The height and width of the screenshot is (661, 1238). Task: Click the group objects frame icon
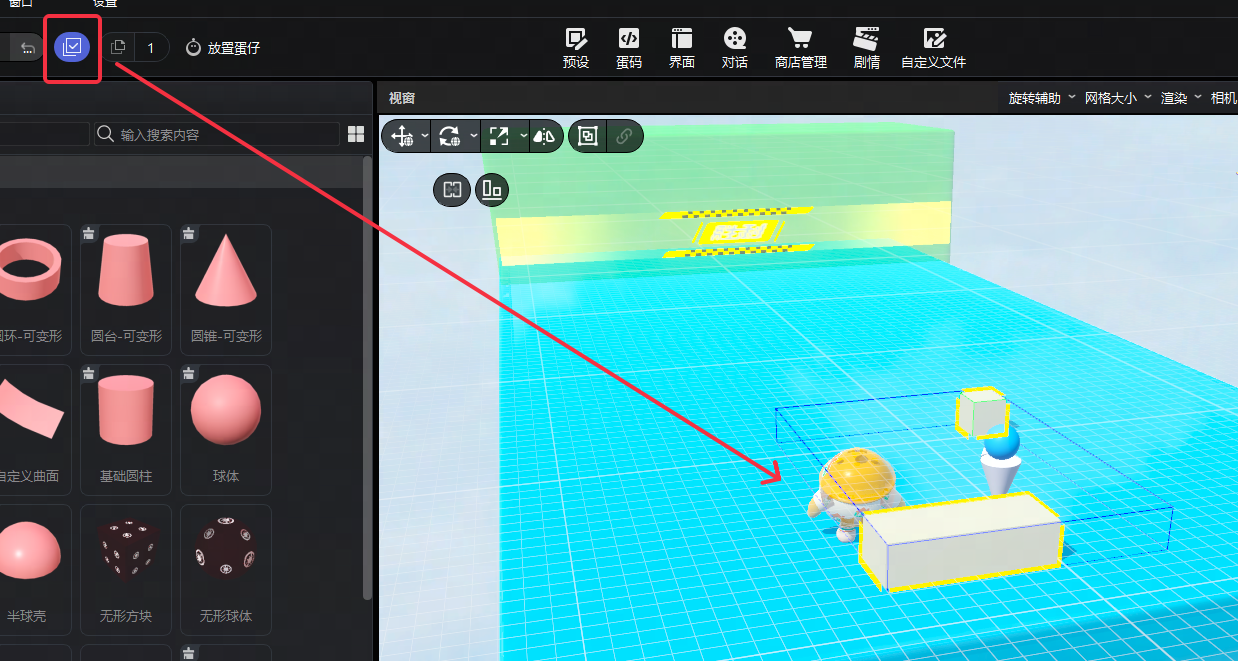[x=588, y=136]
